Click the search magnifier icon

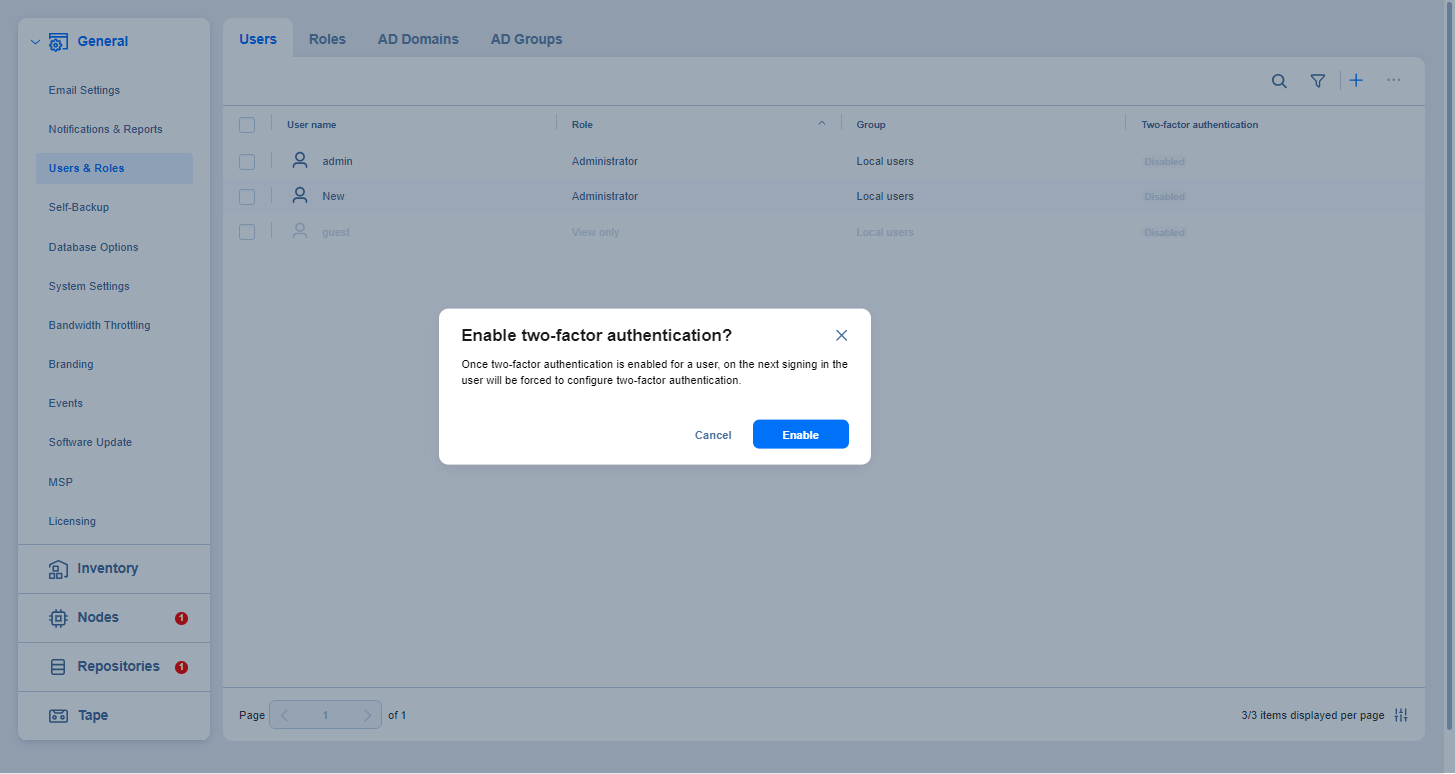(1279, 81)
